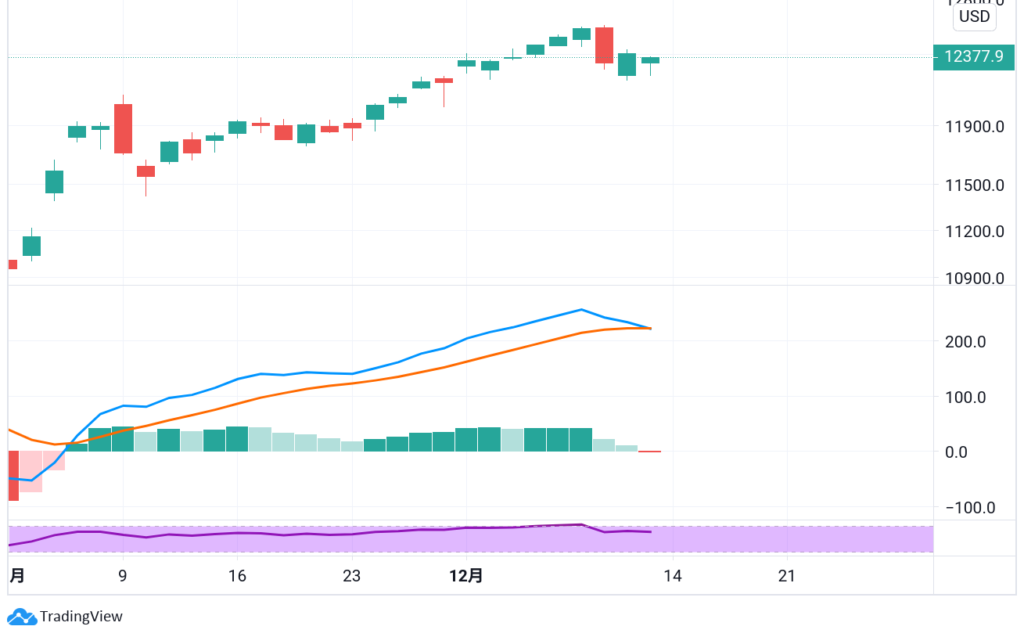The height and width of the screenshot is (637, 1024).
Task: Click the purple oscillator line in bottom pane
Action: pos(300,534)
